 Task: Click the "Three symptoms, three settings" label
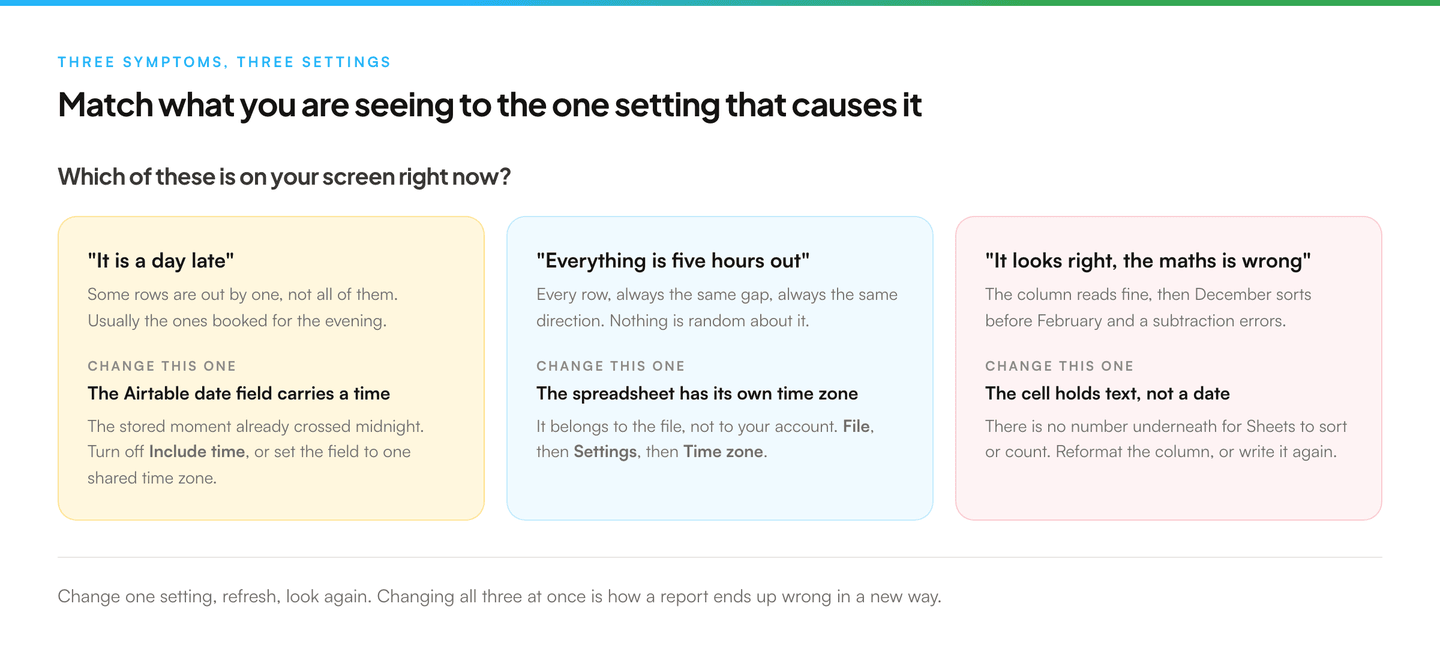point(224,62)
